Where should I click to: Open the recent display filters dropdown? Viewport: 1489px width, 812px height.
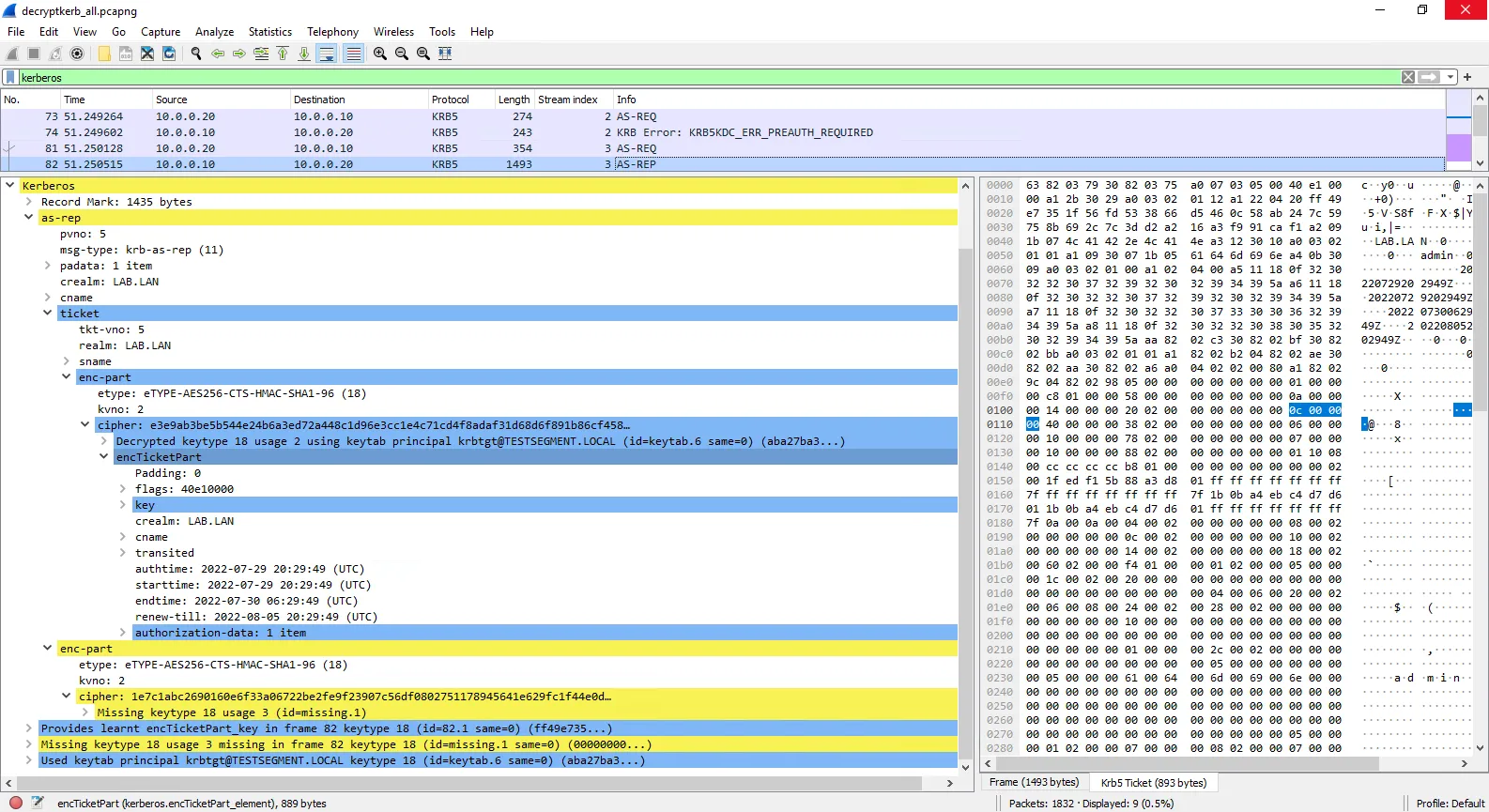(1451, 78)
